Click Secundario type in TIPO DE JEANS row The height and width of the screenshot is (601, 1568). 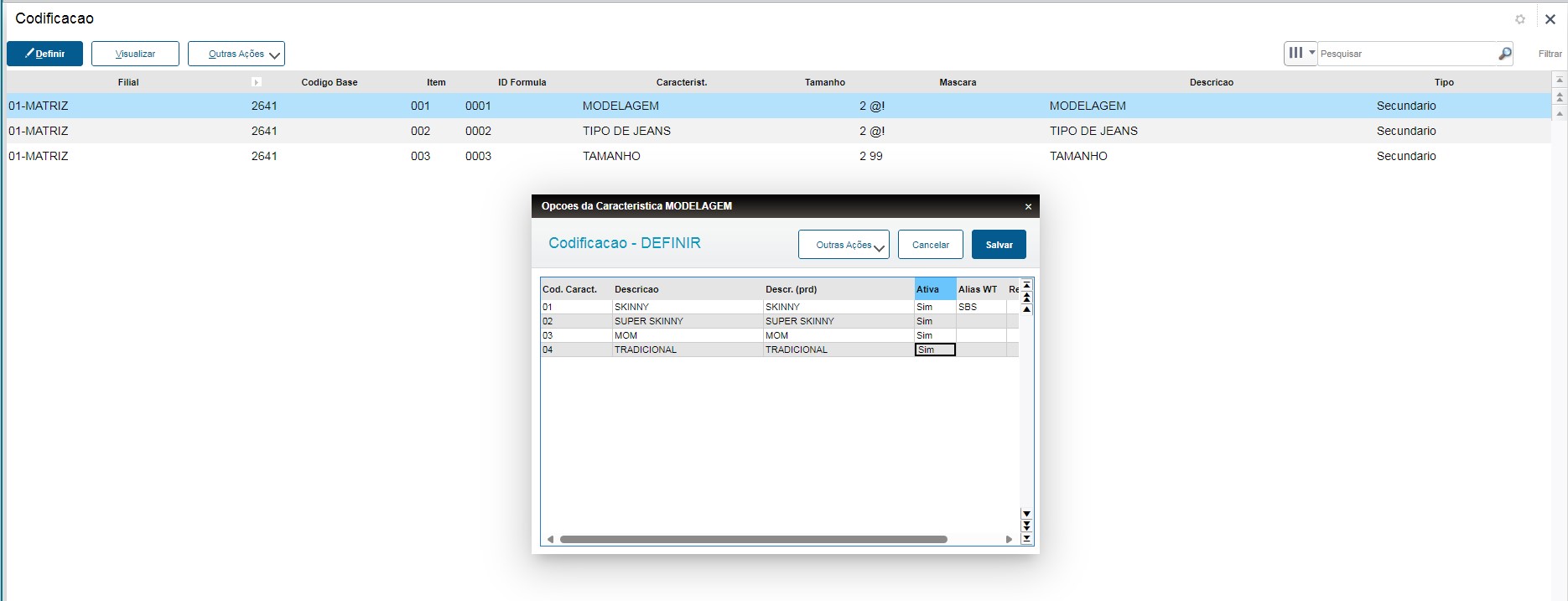click(1406, 131)
